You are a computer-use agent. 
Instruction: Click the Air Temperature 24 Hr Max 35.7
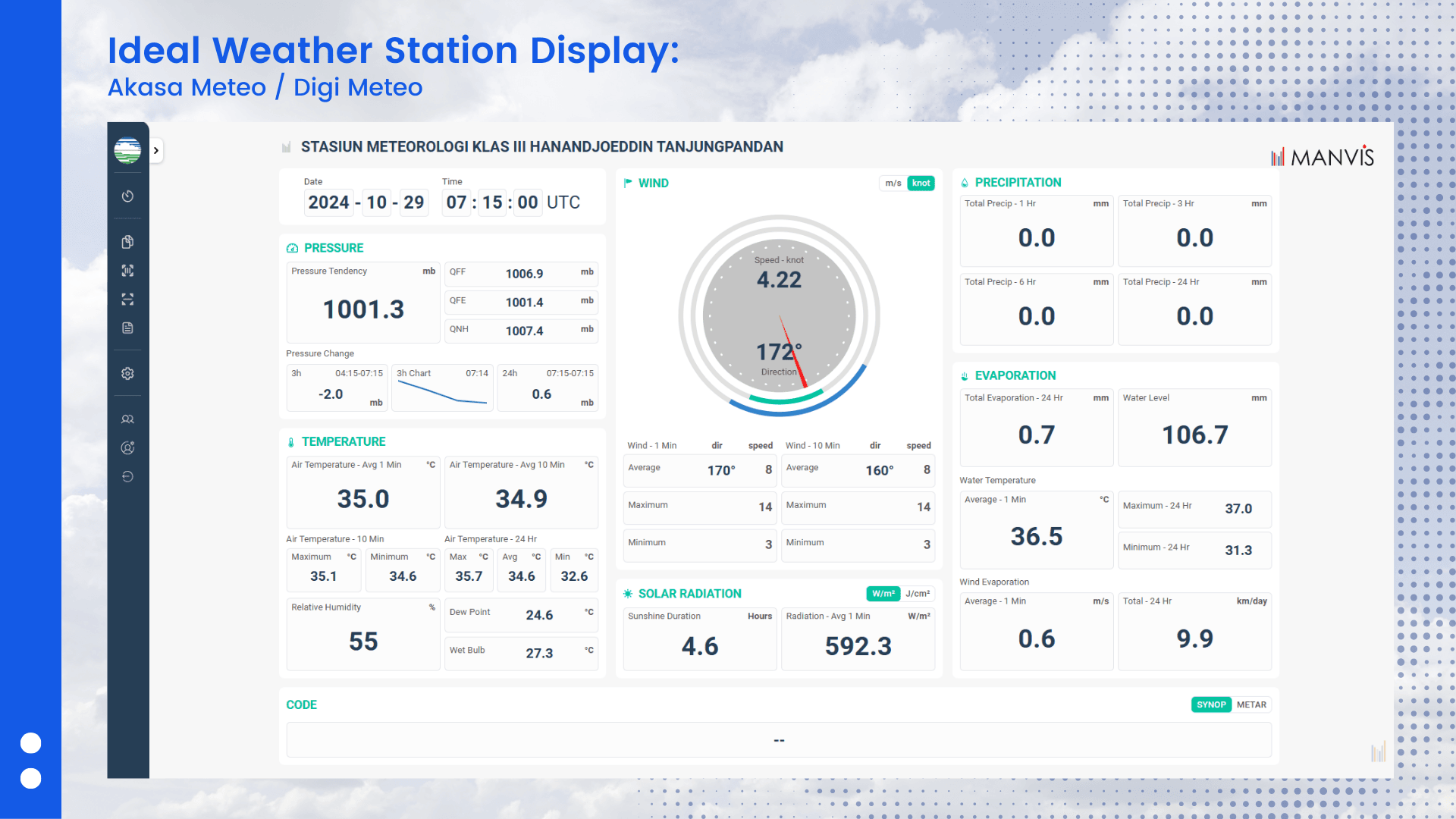[469, 576]
